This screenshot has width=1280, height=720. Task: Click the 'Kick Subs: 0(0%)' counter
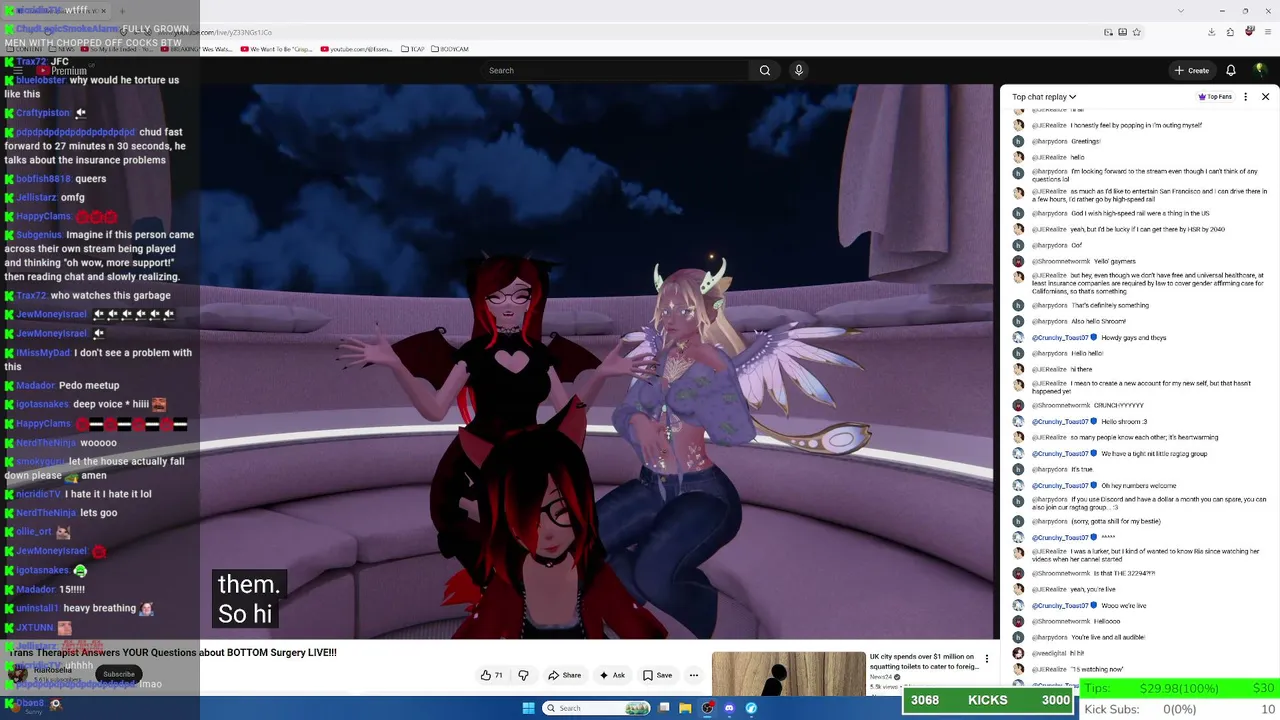1180,709
